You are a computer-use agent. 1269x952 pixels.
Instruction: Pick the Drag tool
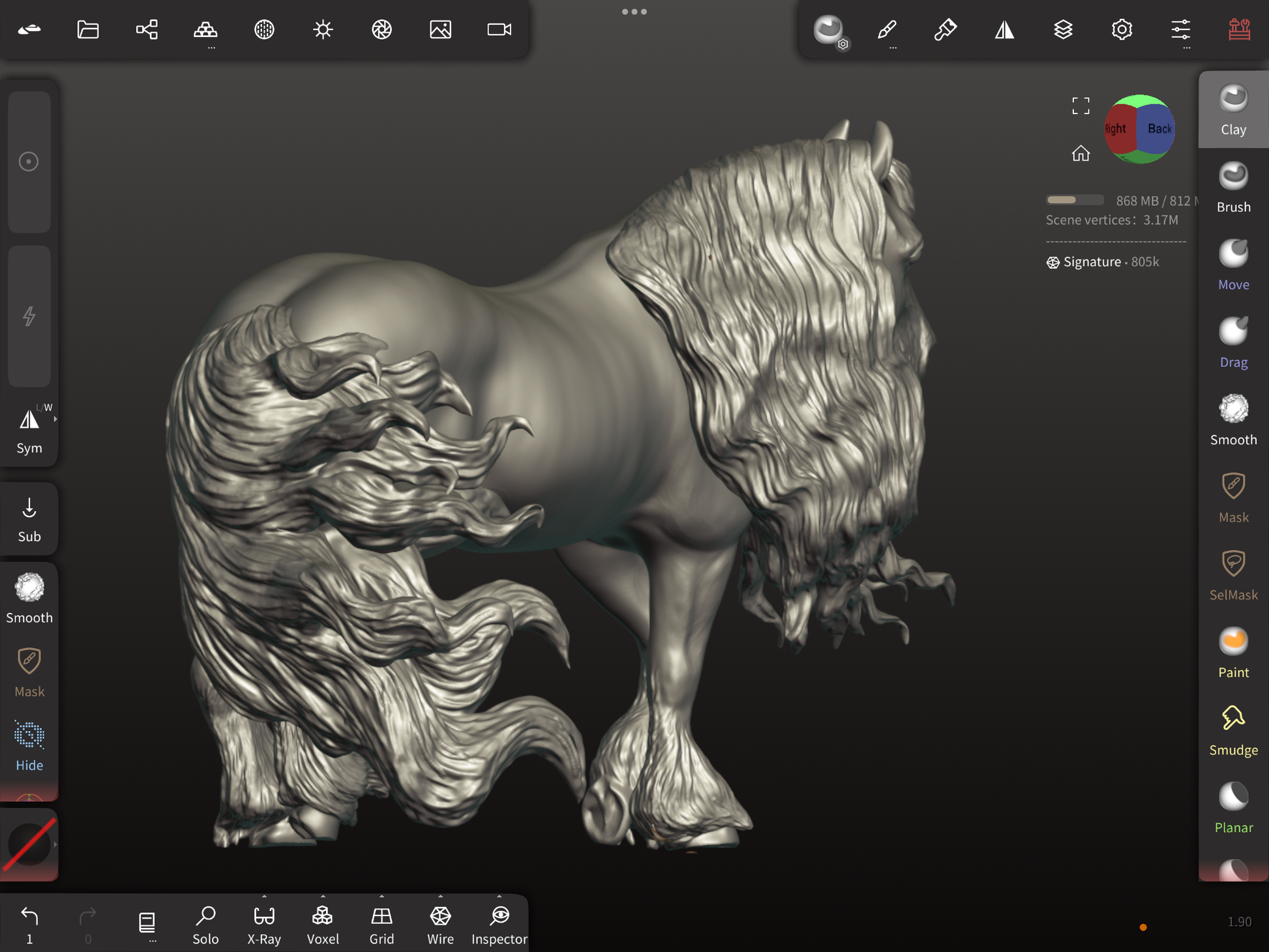[x=1232, y=342]
